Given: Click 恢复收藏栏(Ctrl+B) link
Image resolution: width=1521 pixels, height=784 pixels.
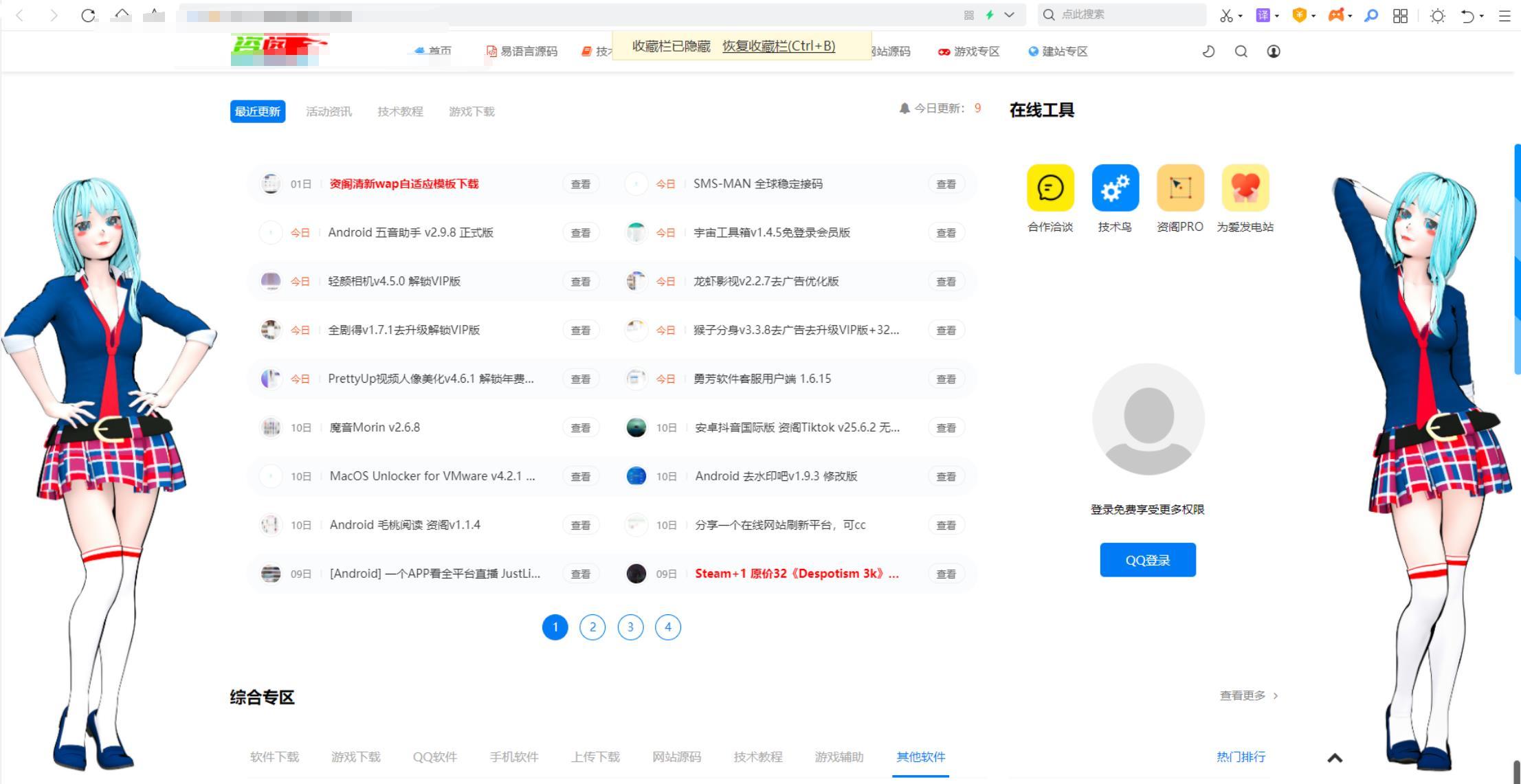Looking at the screenshot, I should 779,46.
